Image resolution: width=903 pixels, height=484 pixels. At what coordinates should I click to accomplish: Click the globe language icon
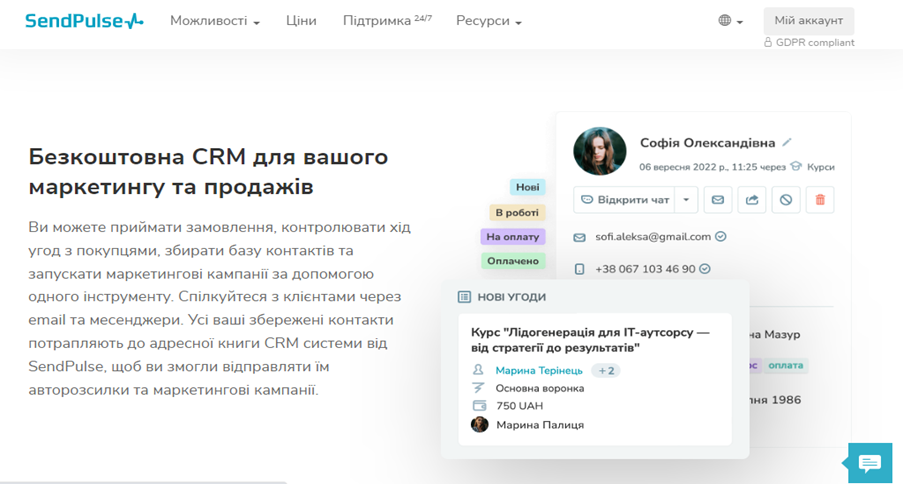click(x=725, y=21)
